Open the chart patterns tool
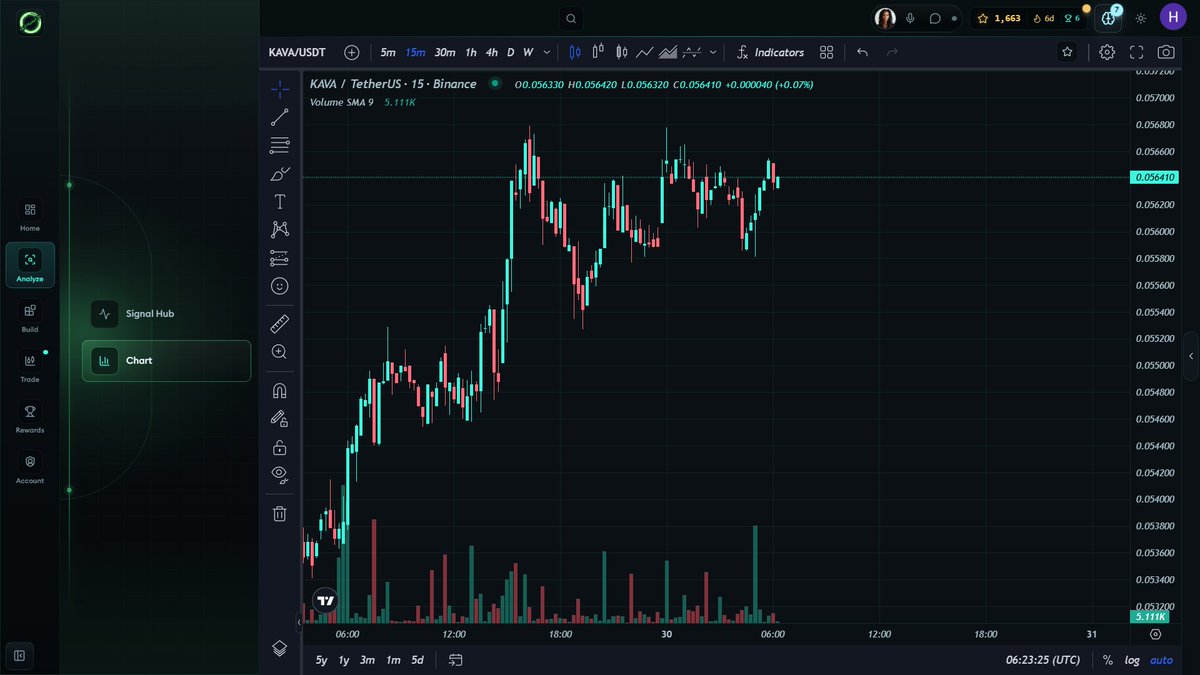This screenshot has height=675, width=1200. (x=280, y=230)
